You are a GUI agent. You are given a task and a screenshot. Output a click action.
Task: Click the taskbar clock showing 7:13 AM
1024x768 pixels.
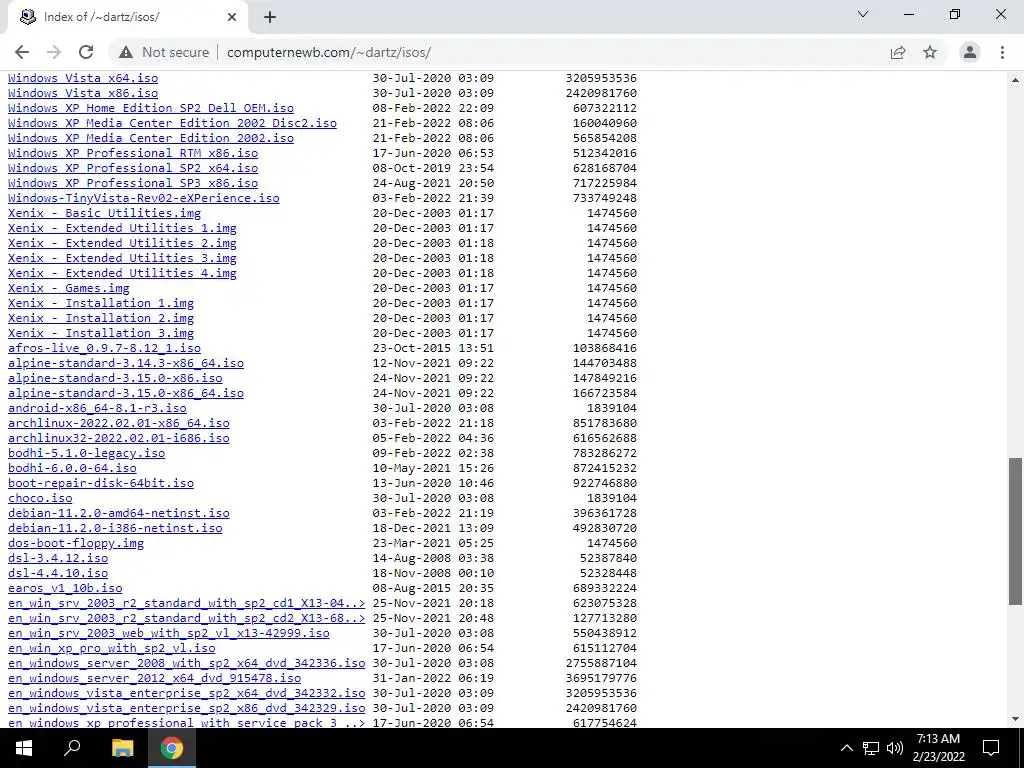click(938, 748)
